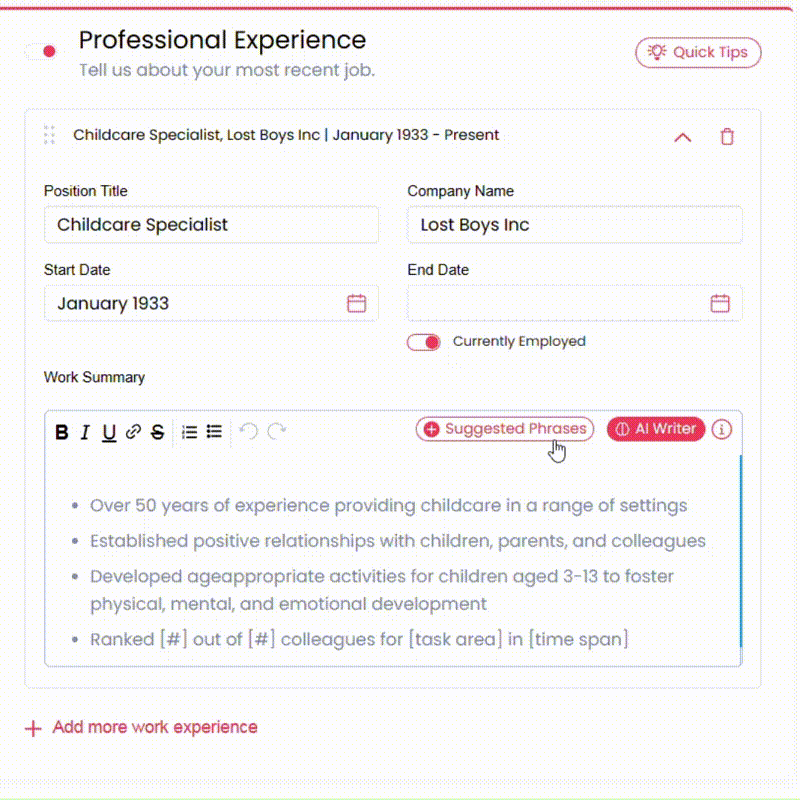The image size is (800, 800).
Task: Launch the AI Writer
Action: 656,429
